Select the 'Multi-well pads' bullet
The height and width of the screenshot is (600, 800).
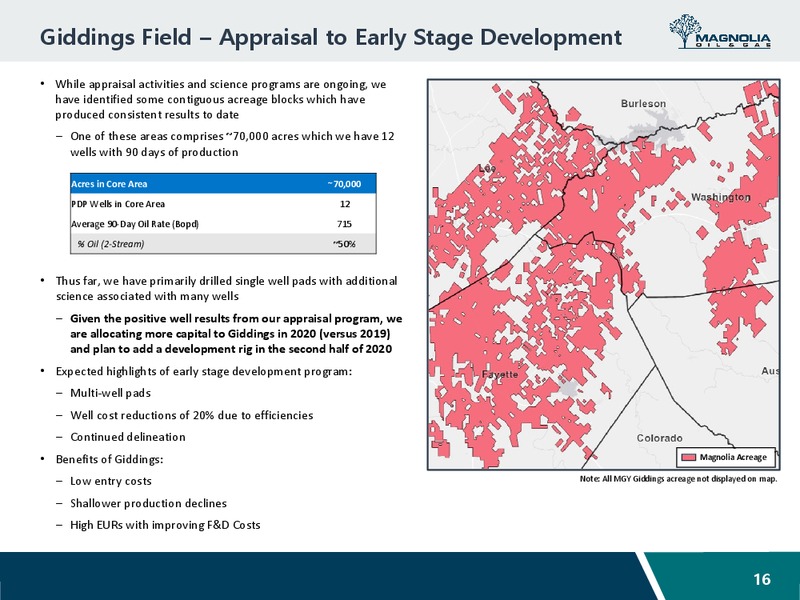pos(110,393)
